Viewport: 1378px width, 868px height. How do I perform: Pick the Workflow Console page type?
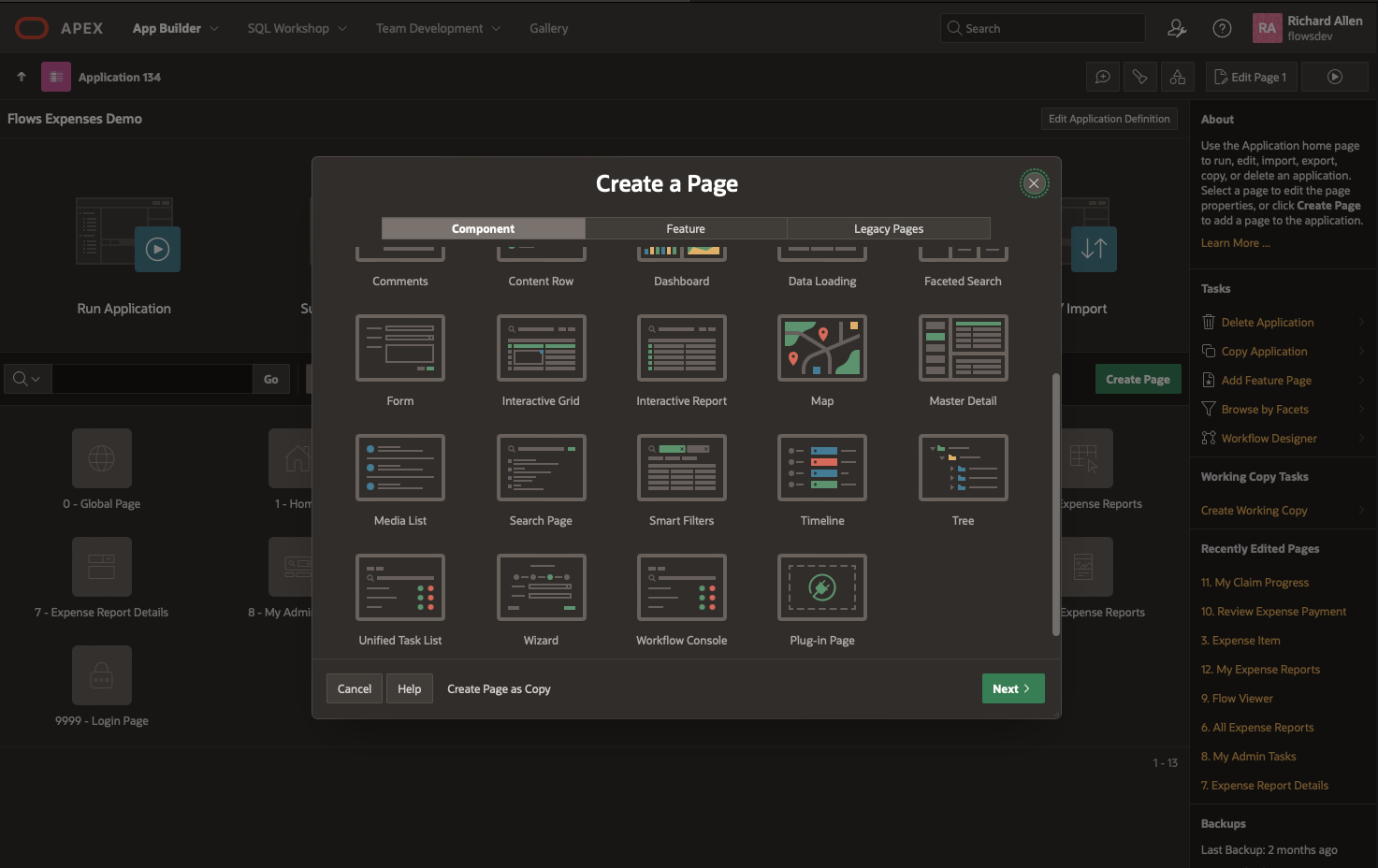(682, 587)
